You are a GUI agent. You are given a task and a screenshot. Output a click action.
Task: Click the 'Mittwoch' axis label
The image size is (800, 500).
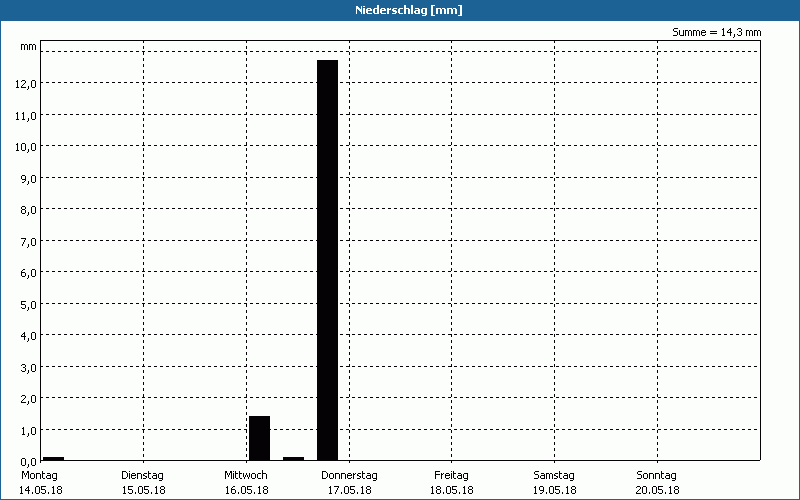pyautogui.click(x=246, y=475)
